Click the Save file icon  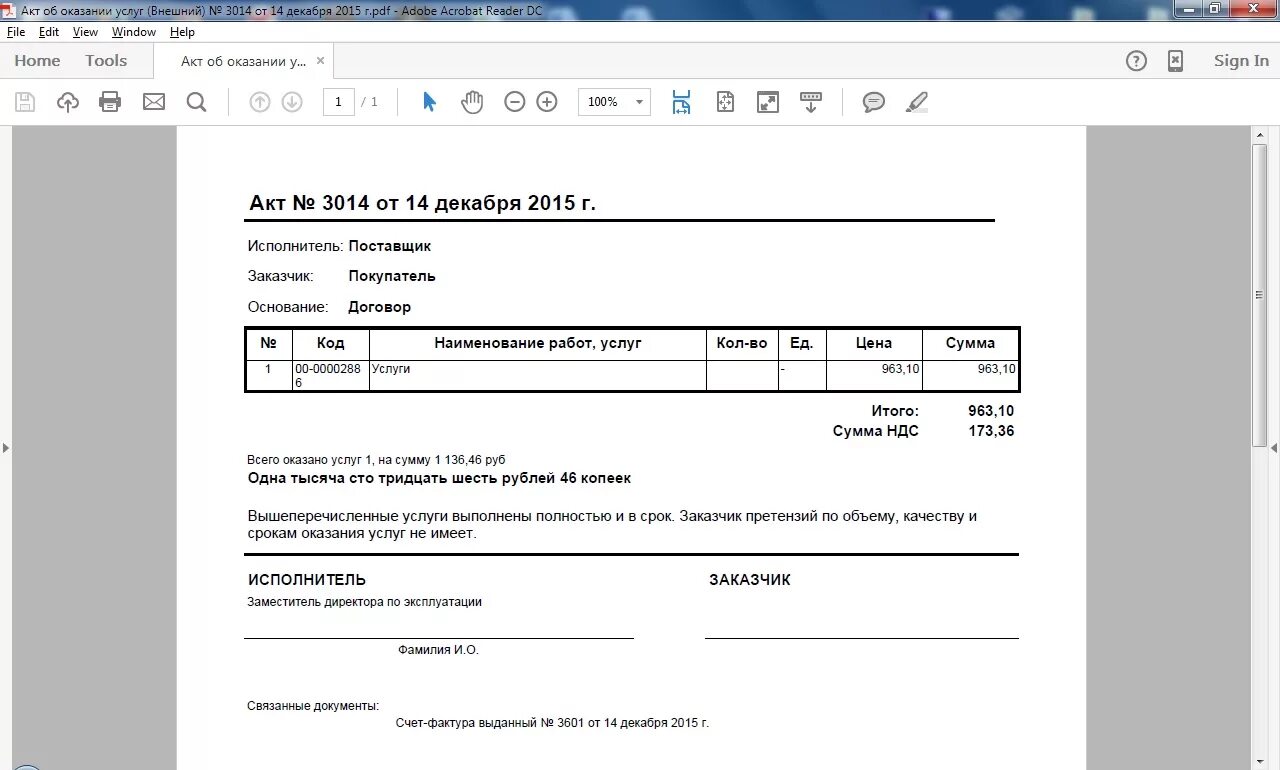click(x=25, y=101)
